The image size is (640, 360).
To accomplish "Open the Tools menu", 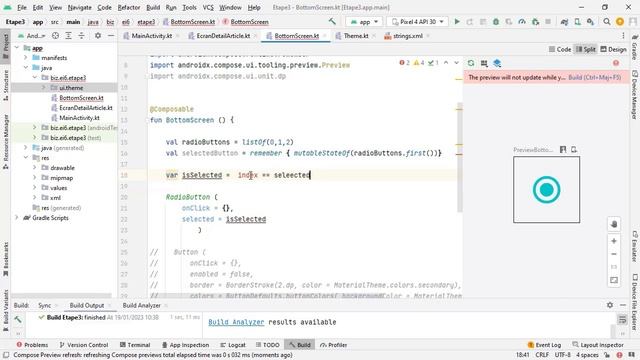I will point(189,7).
